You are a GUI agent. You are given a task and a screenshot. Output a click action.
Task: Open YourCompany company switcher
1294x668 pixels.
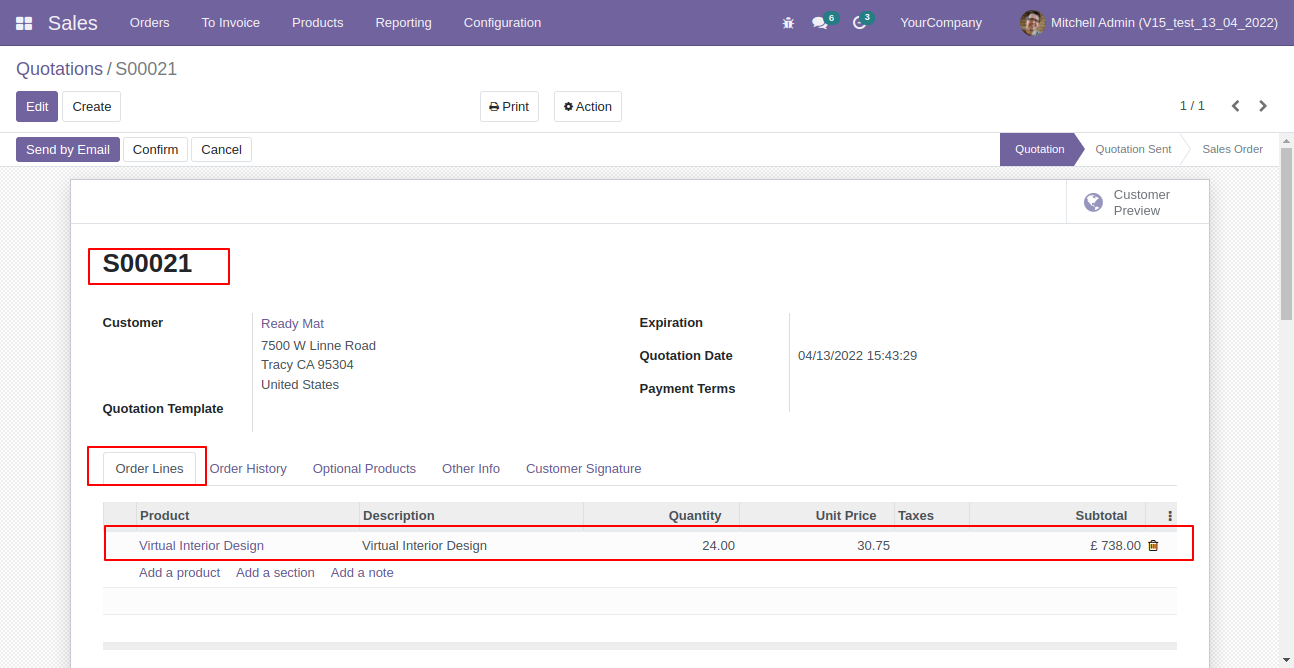941,23
